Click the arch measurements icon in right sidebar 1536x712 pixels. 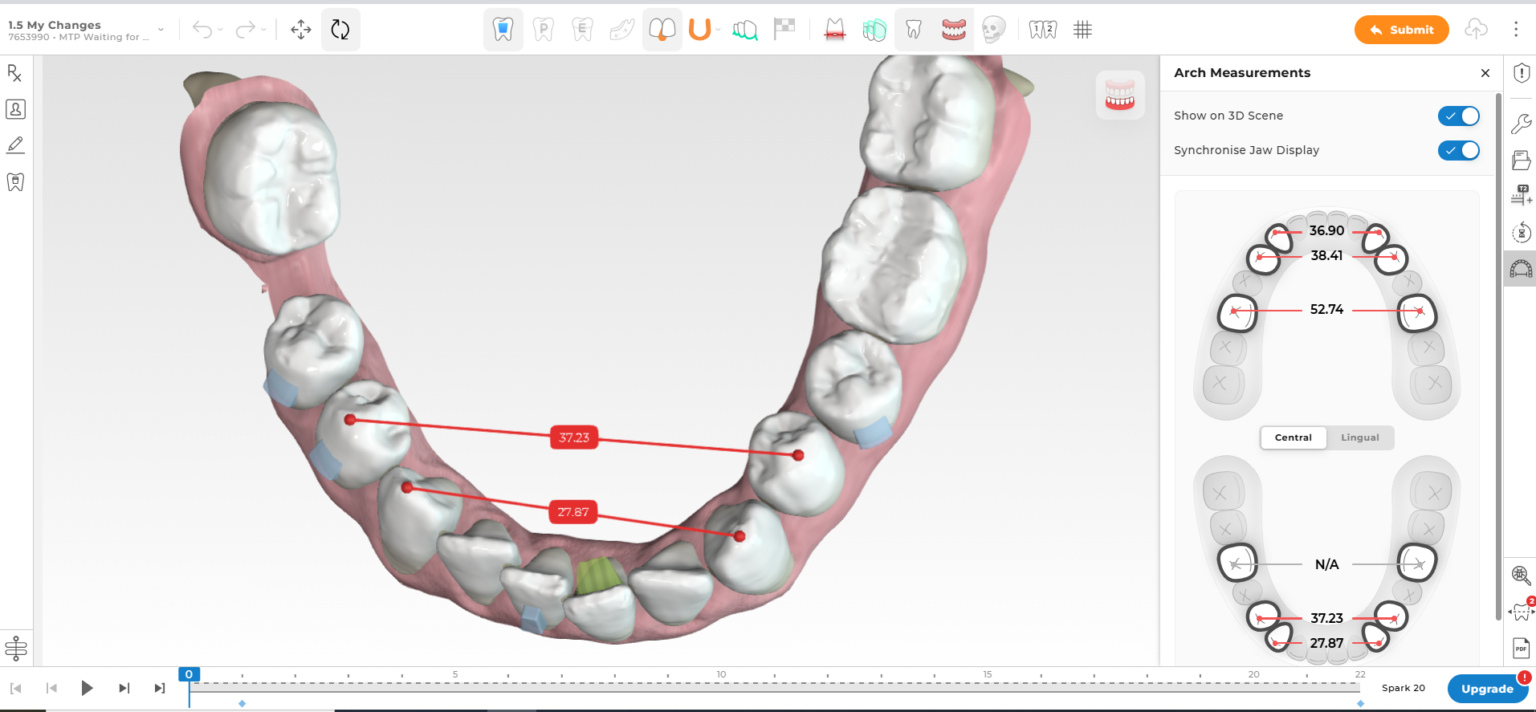click(1520, 268)
